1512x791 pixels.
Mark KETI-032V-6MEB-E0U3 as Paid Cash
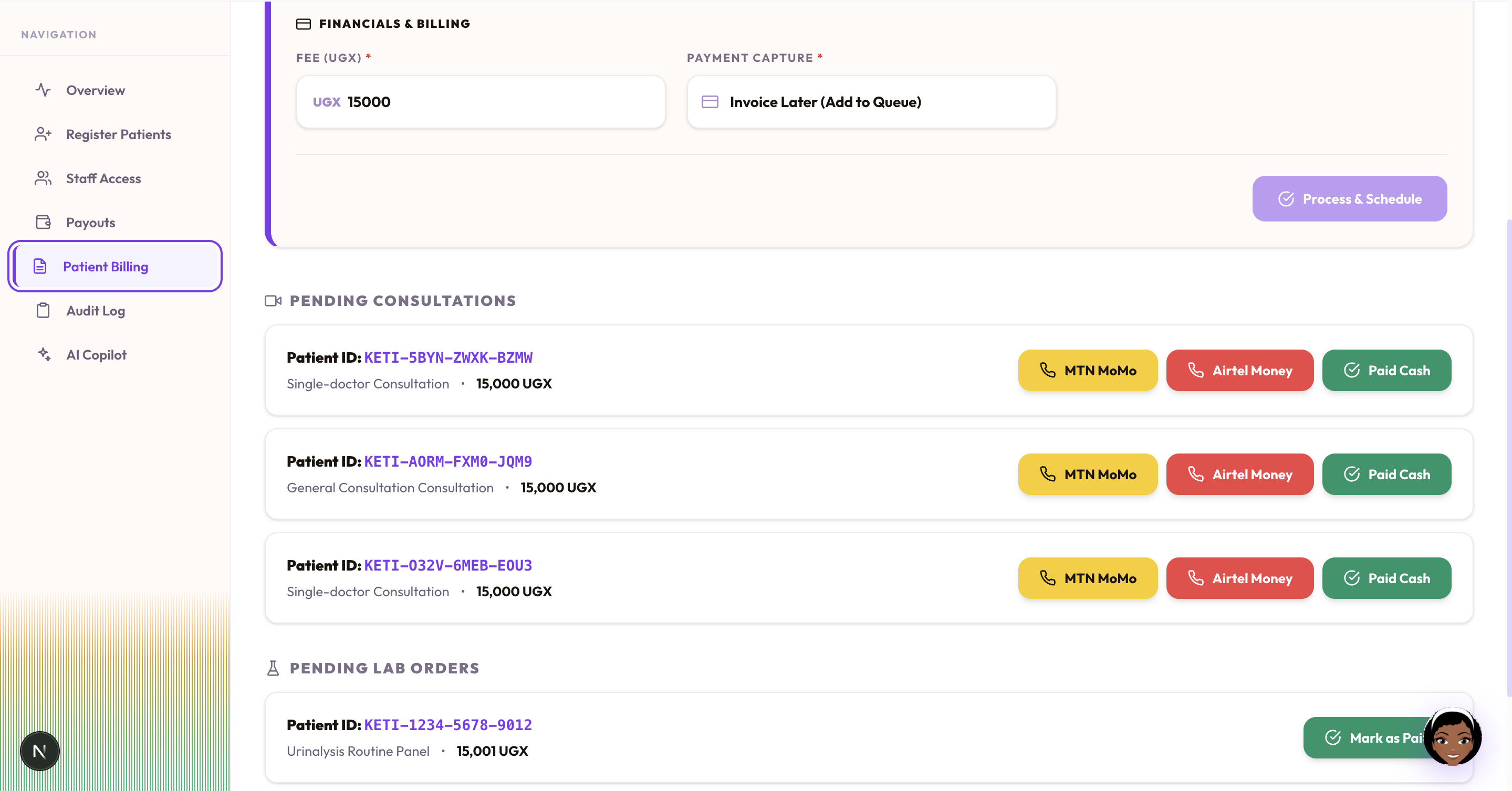1386,578
